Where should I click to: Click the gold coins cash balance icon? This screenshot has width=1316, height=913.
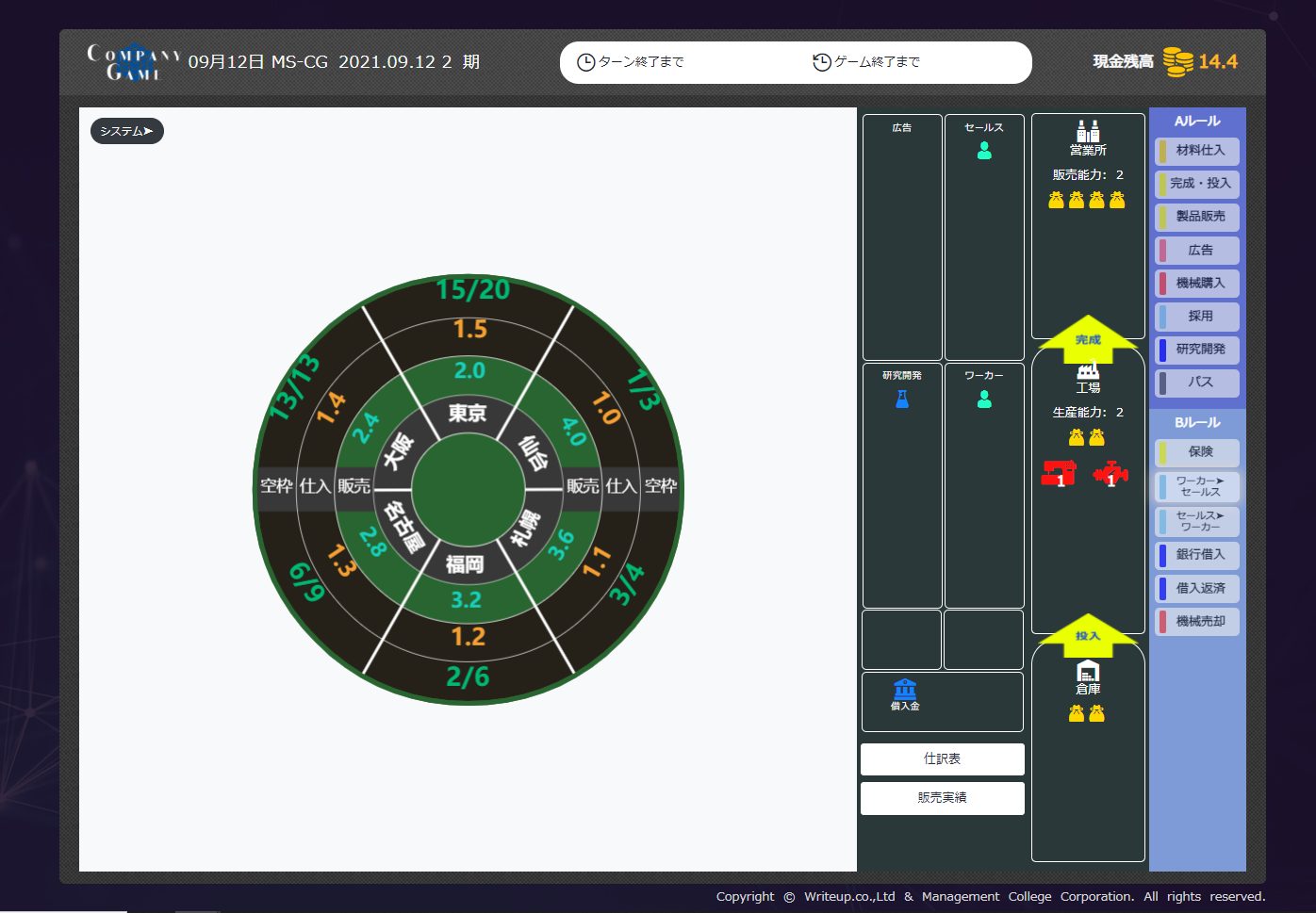[1177, 62]
